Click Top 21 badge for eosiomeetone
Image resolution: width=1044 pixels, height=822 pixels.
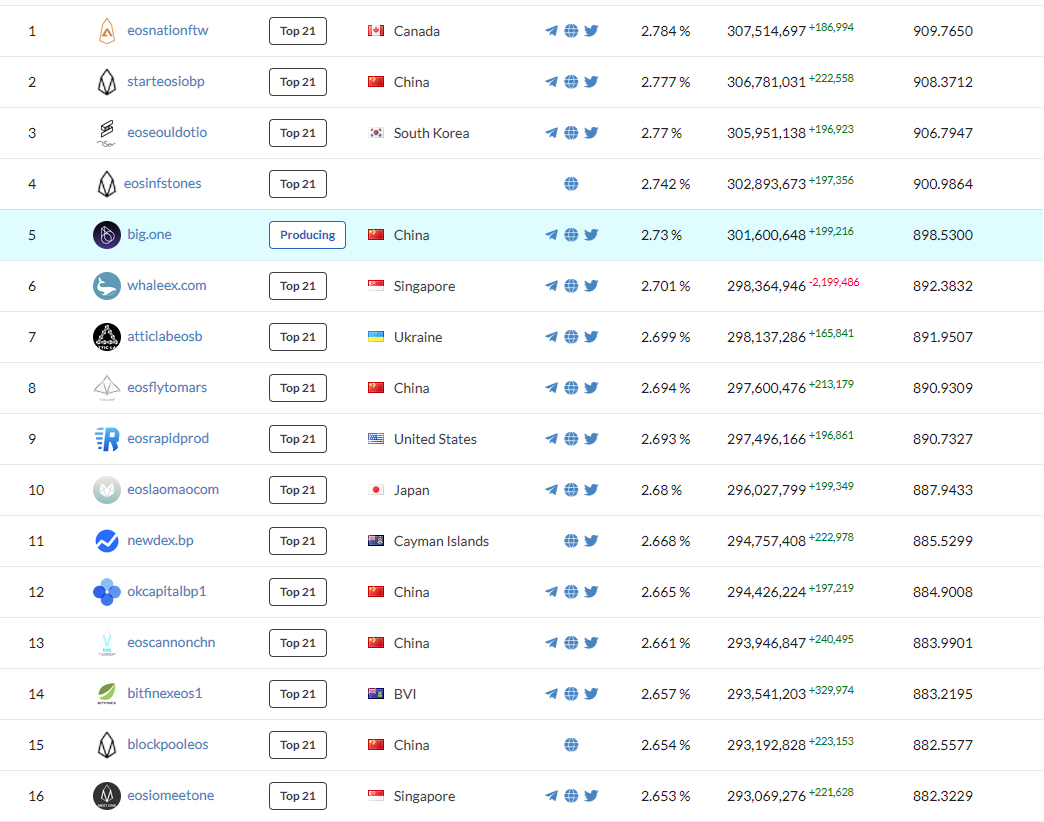pyautogui.click(x=298, y=796)
